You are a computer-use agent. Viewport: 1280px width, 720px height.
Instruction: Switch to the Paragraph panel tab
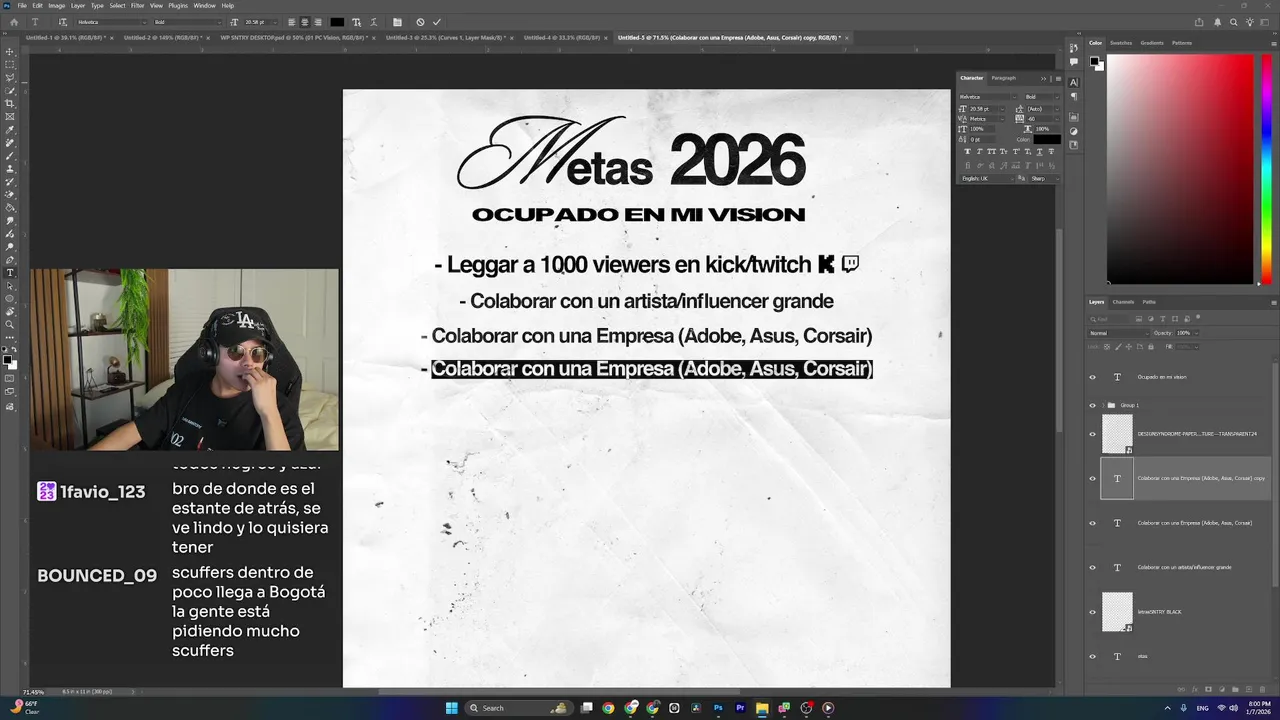coord(1003,78)
